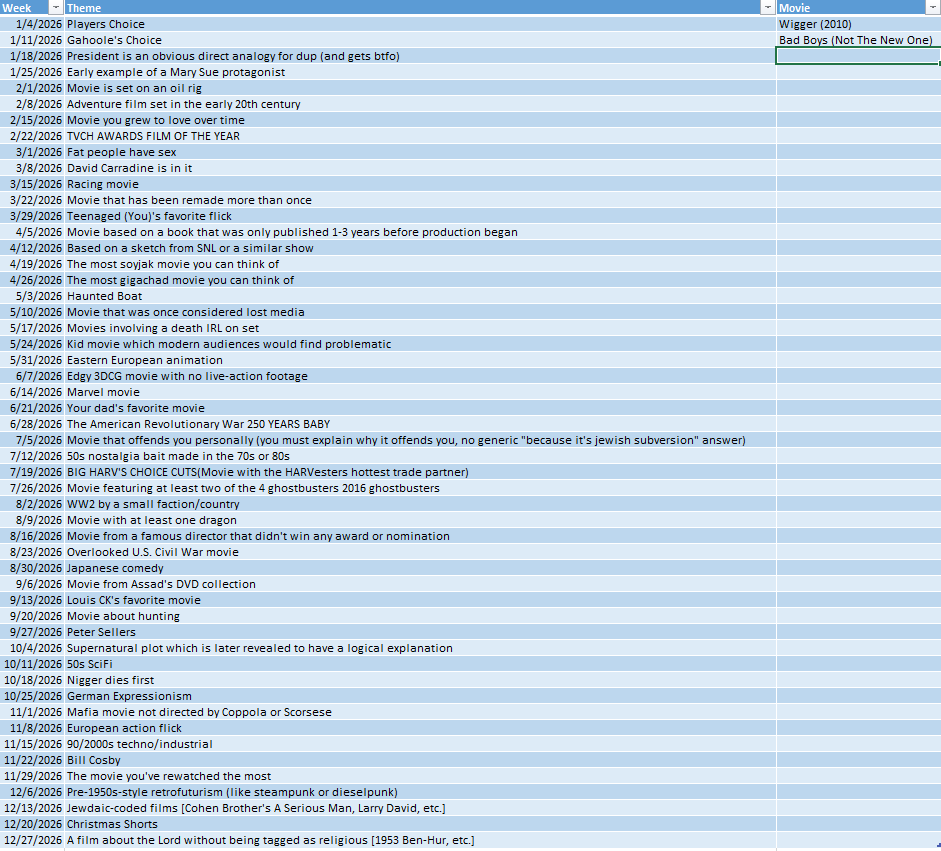Select the "Movie with at least one dragon" cell
Image resolution: width=941 pixels, height=851 pixels.
(152, 520)
